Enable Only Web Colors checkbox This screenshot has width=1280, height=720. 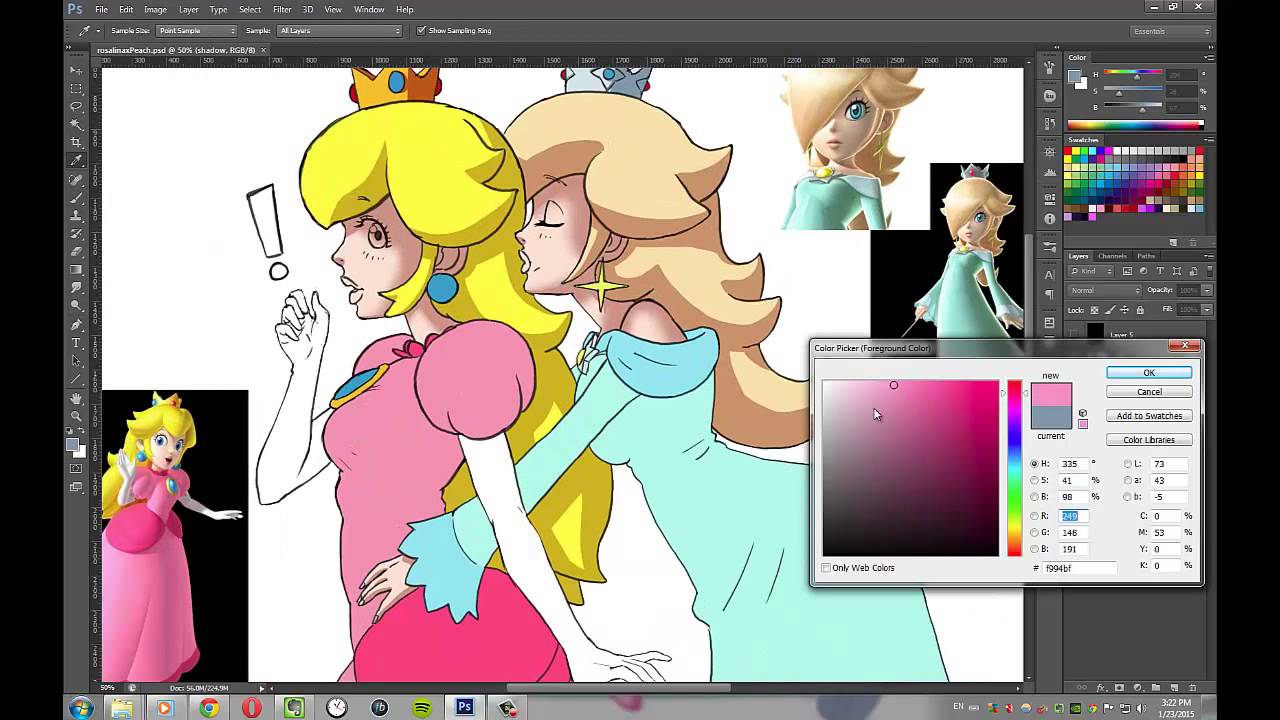click(x=826, y=568)
